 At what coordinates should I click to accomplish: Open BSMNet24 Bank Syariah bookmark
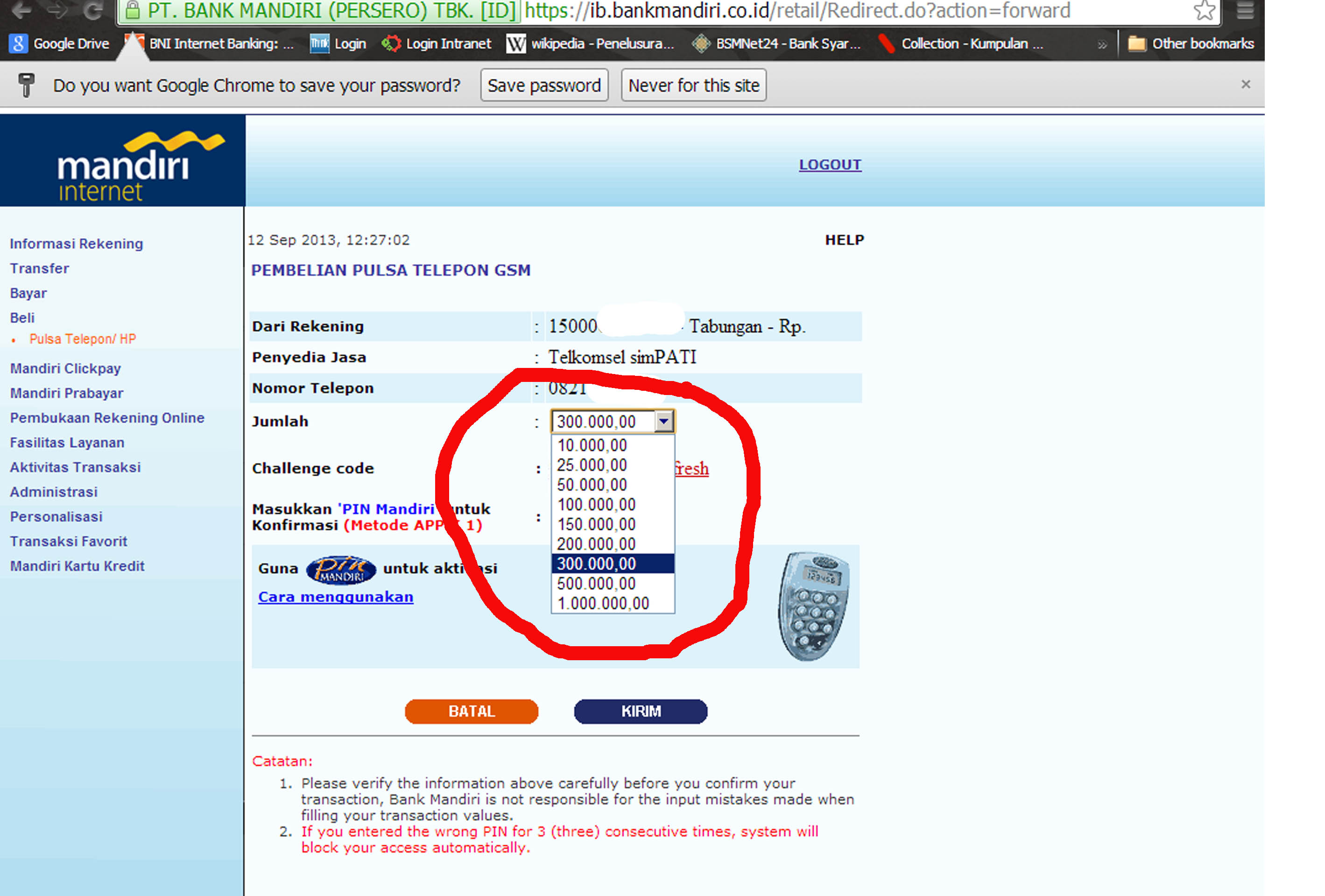[x=776, y=43]
